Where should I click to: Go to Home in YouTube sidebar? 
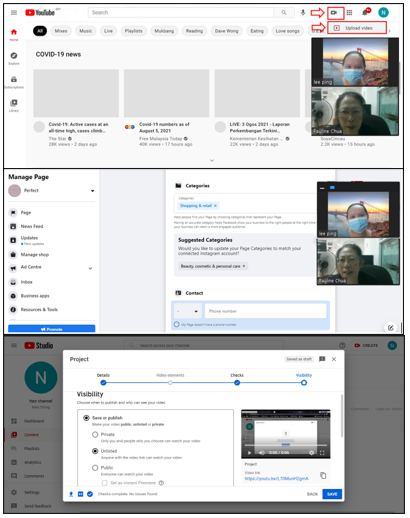[14, 35]
